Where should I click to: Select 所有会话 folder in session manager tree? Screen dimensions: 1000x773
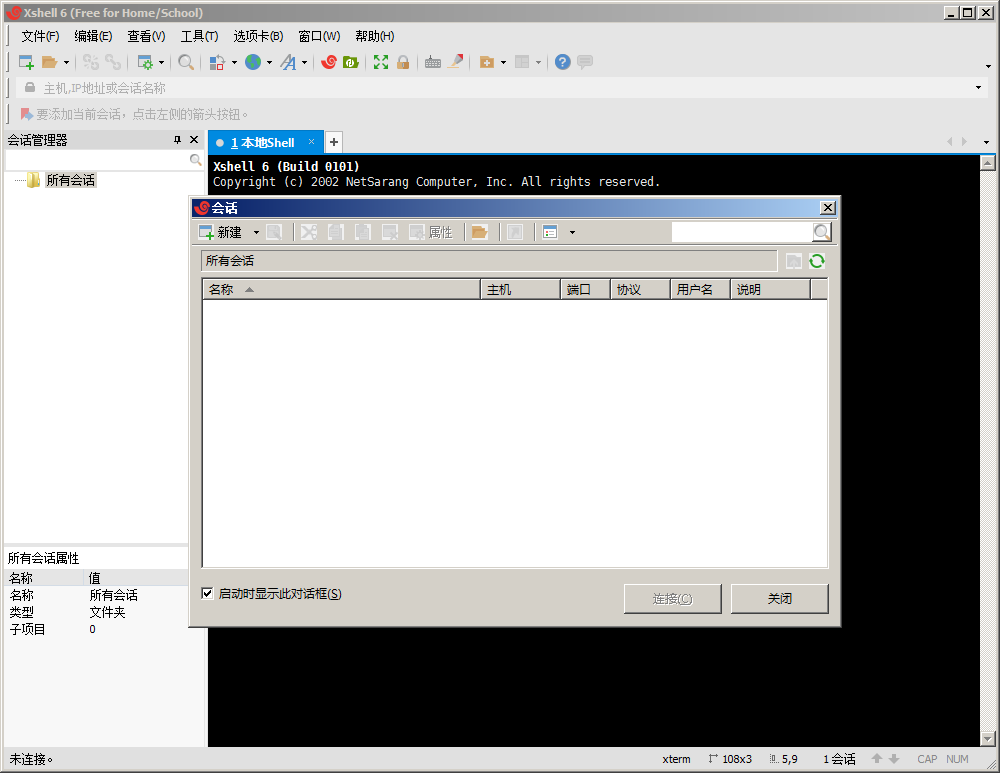coord(70,180)
